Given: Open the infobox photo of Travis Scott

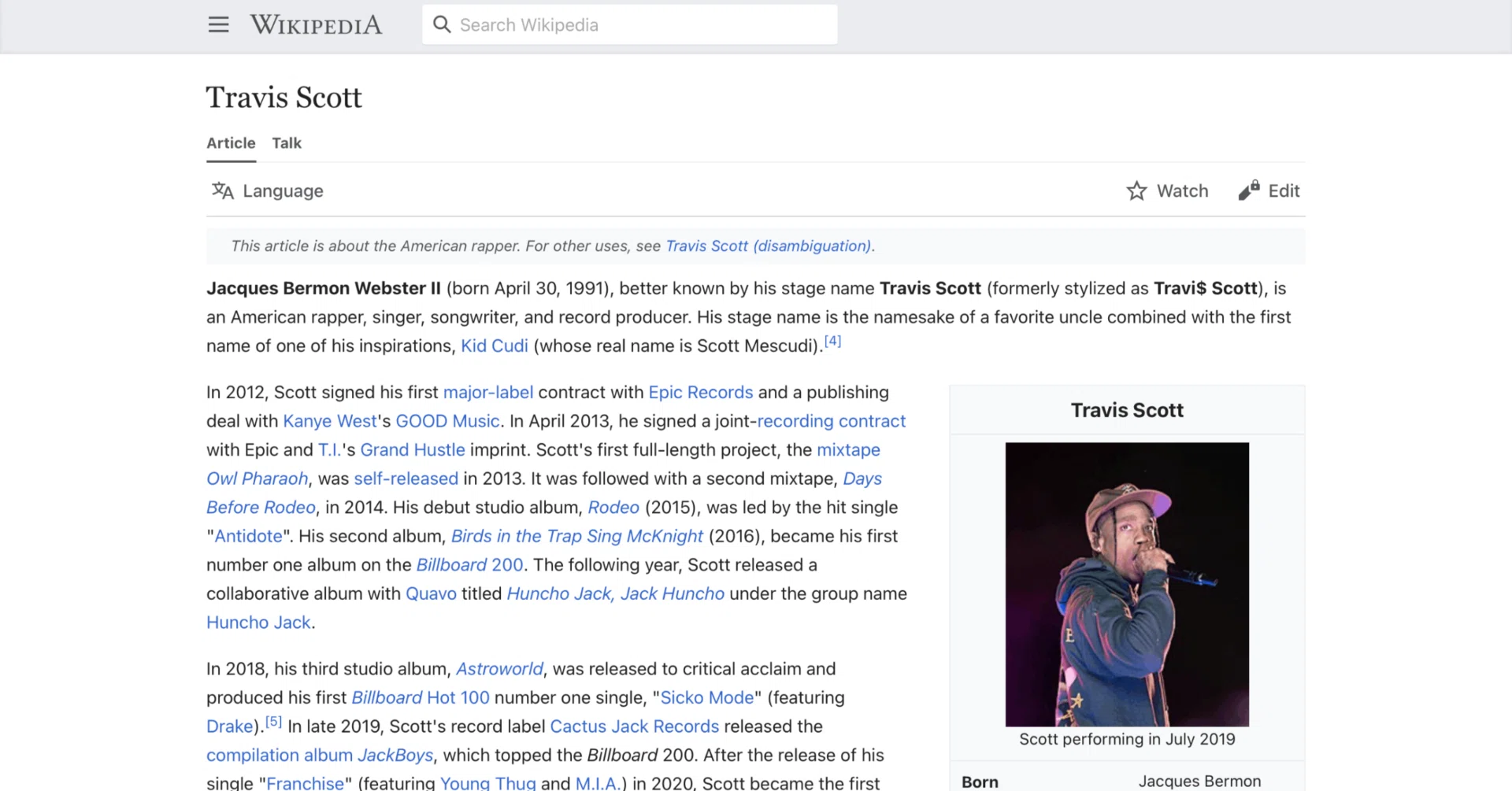Looking at the screenshot, I should pos(1127,584).
